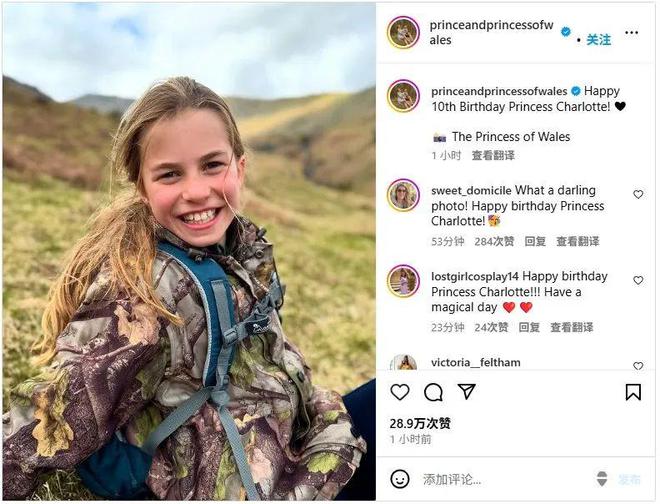Like the post with the heart icon
660x504 pixels.
pos(399,392)
